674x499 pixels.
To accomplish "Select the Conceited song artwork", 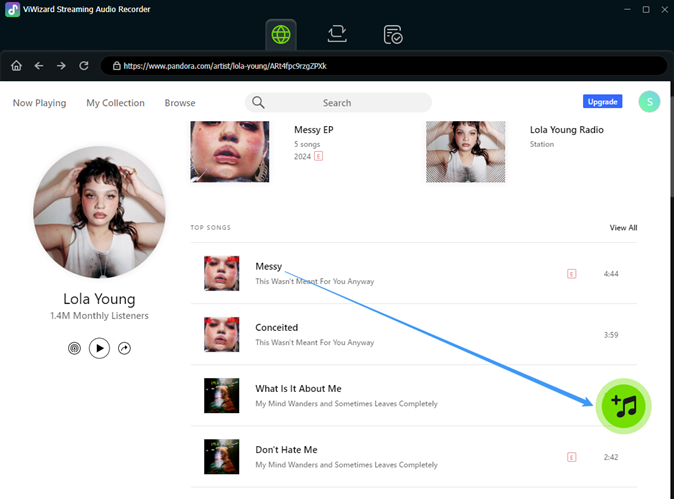I will click(221, 334).
